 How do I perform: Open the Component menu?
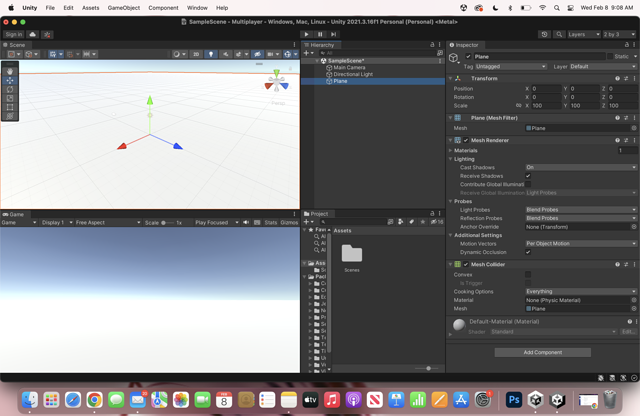pyautogui.click(x=163, y=8)
